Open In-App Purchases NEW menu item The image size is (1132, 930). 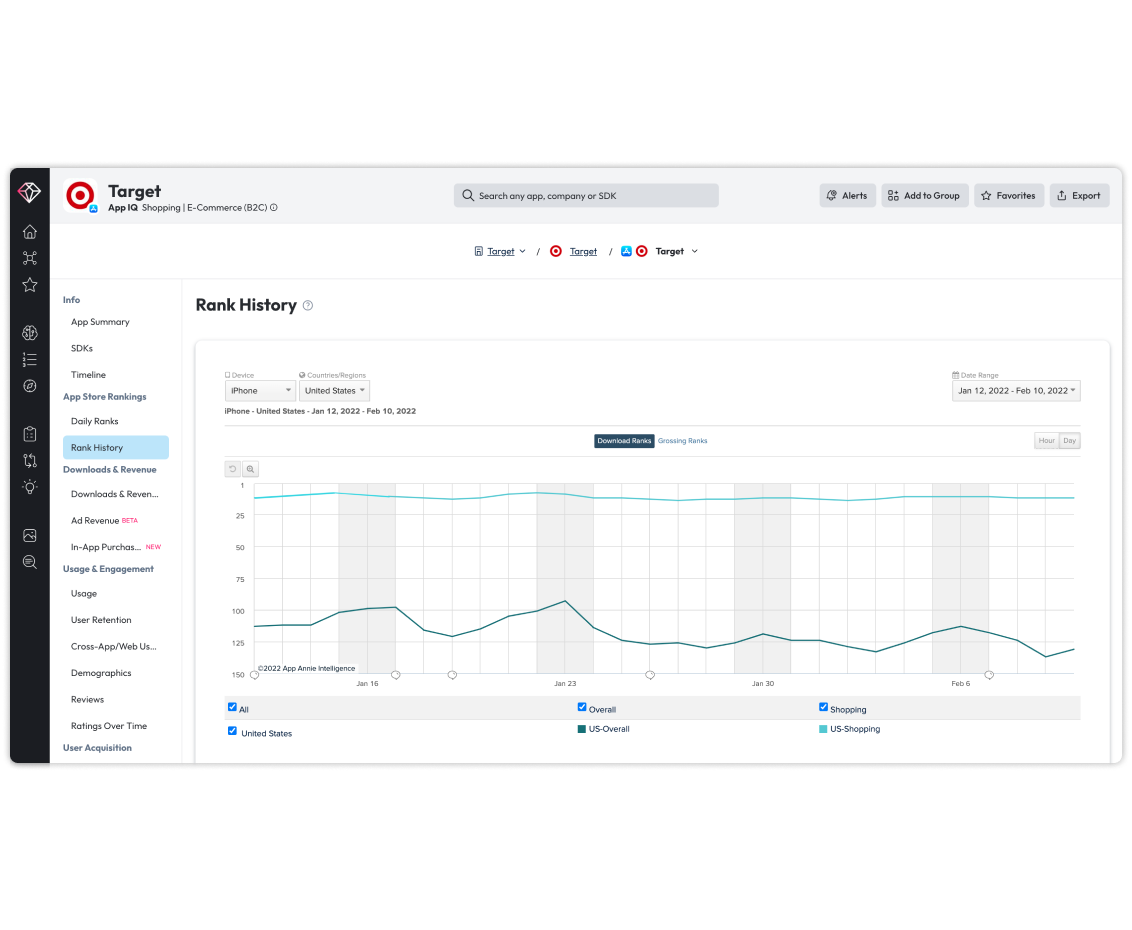click(116, 547)
